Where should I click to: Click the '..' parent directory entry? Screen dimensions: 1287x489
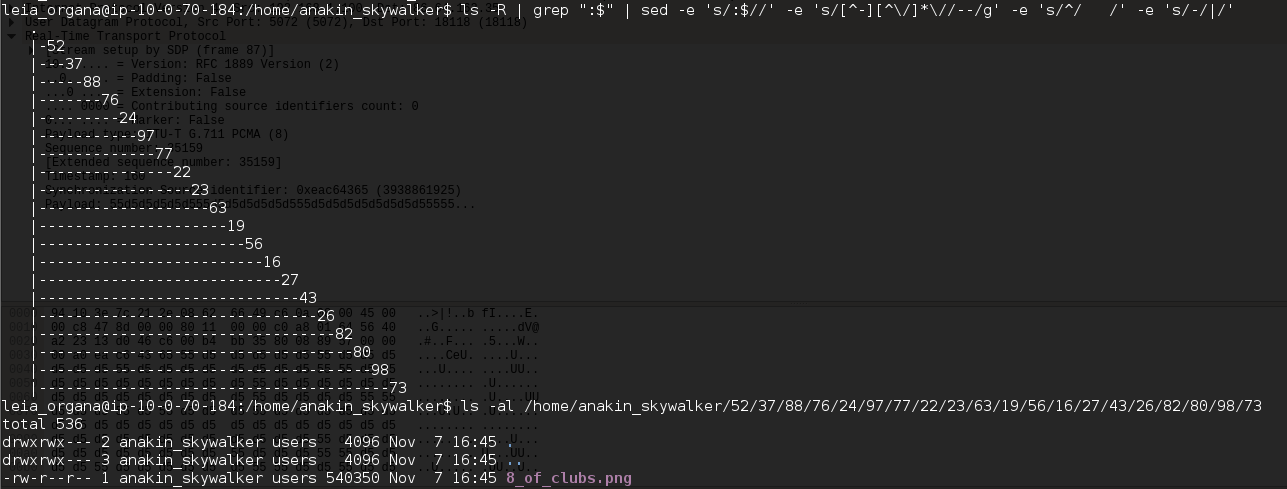[x=515, y=462]
